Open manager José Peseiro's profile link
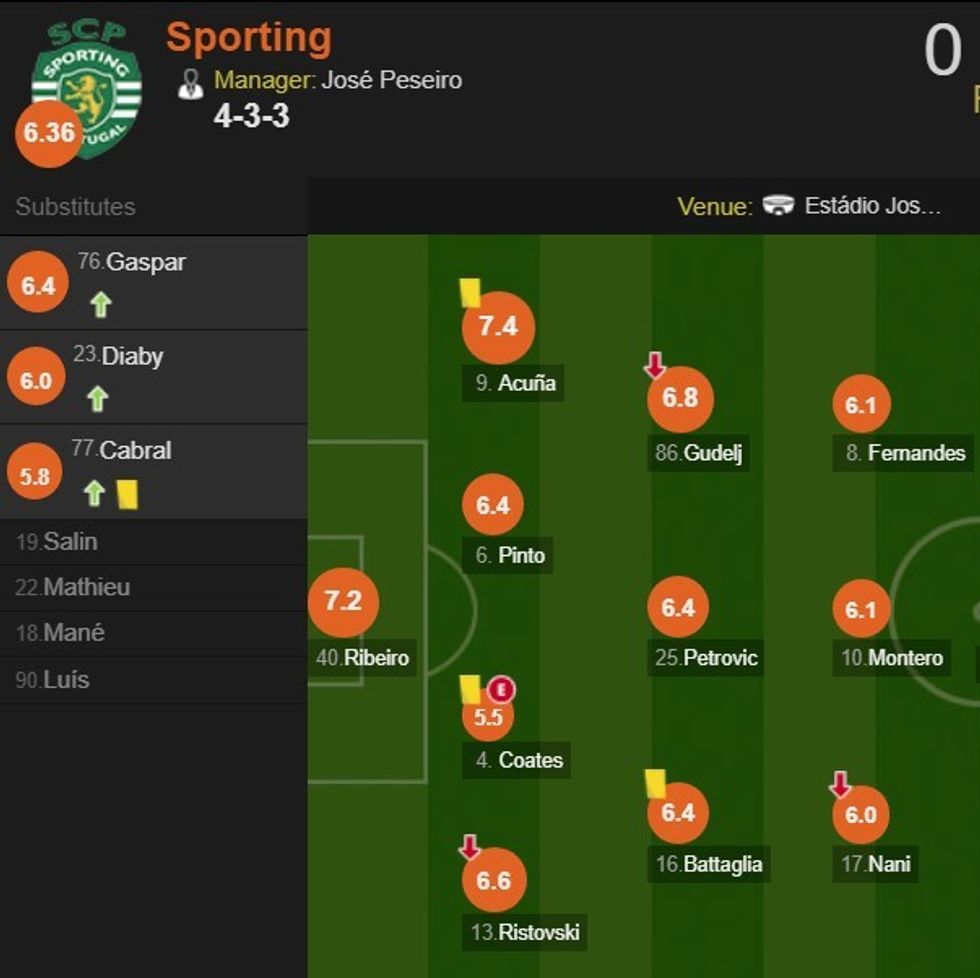This screenshot has width=980, height=978. click(391, 80)
